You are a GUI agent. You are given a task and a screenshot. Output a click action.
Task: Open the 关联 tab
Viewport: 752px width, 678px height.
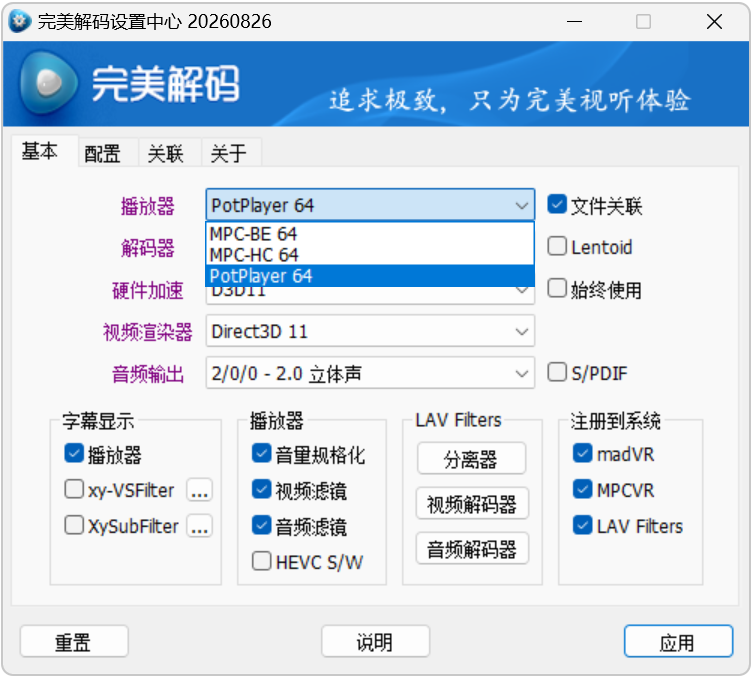point(165,154)
